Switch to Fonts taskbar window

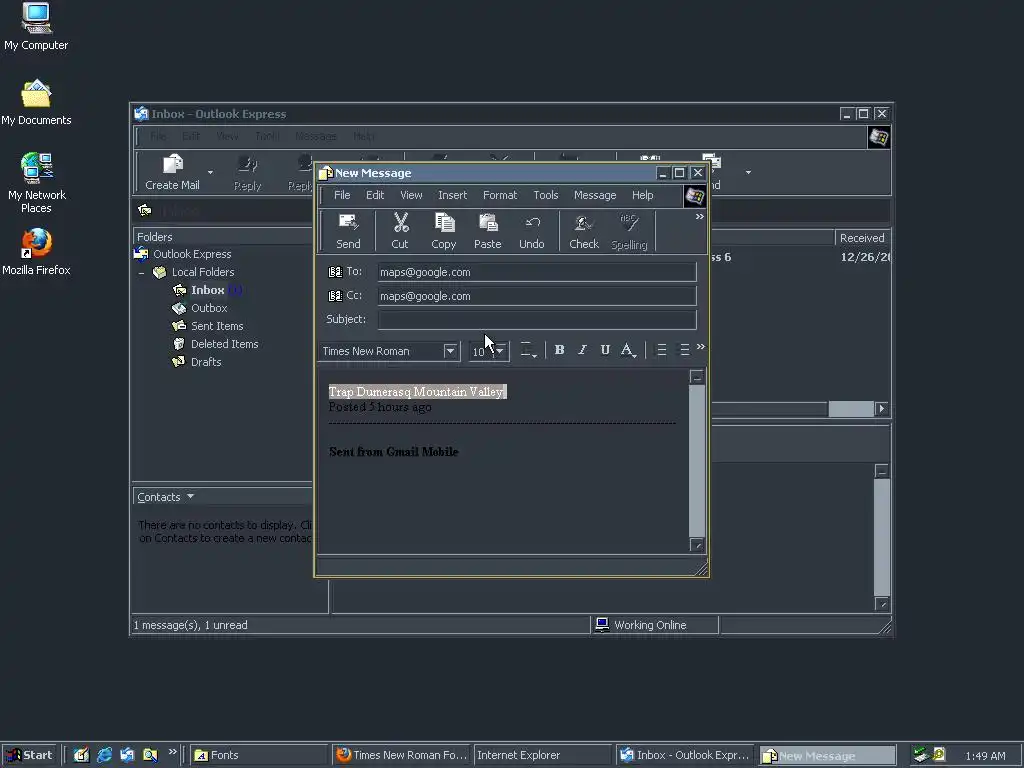(258, 755)
